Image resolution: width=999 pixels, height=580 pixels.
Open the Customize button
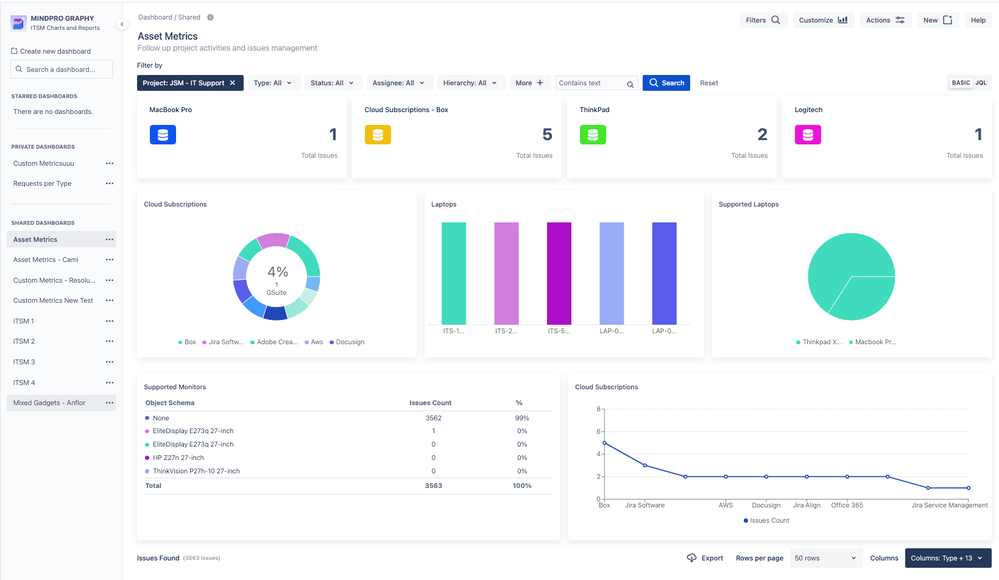[823, 20]
